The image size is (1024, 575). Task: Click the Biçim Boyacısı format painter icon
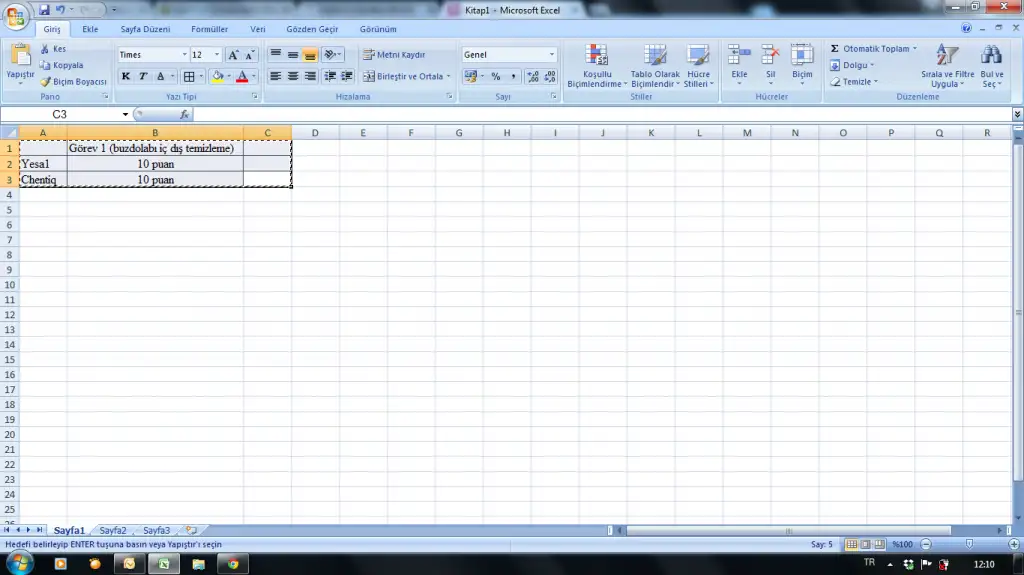coord(45,82)
